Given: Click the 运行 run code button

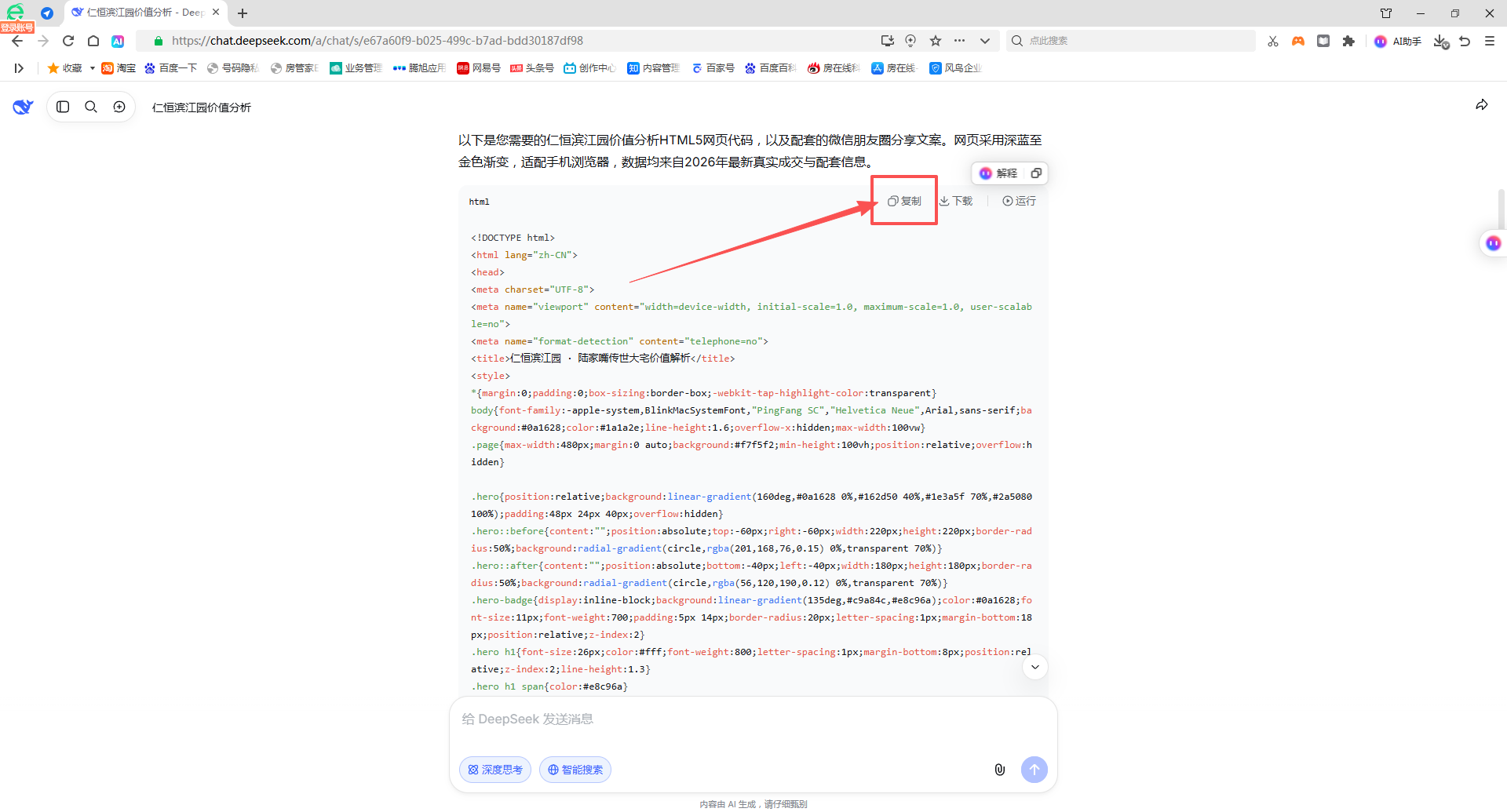Looking at the screenshot, I should pyautogui.click(x=1019, y=201).
